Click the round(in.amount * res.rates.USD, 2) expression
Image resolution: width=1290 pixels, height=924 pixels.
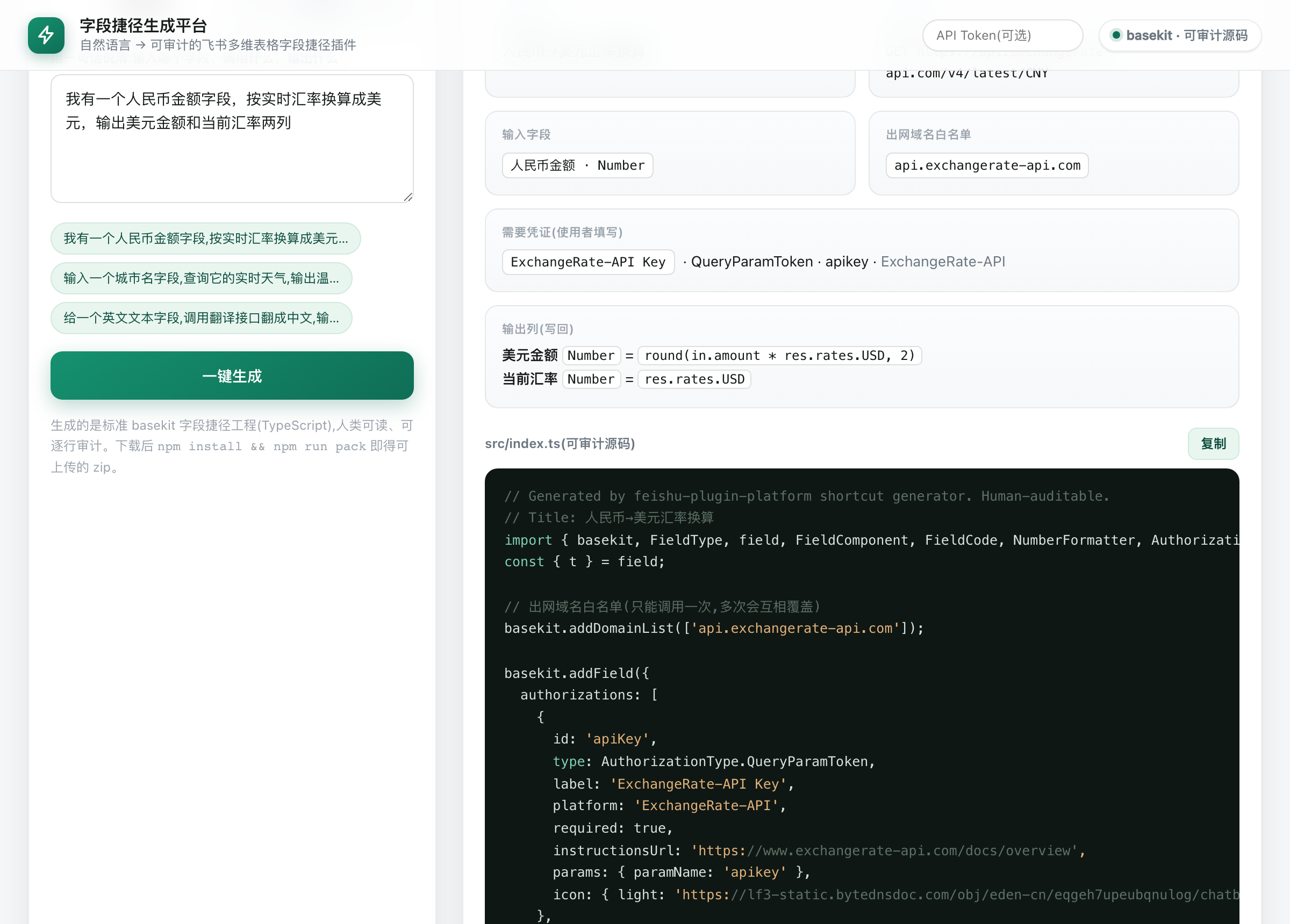(x=780, y=356)
